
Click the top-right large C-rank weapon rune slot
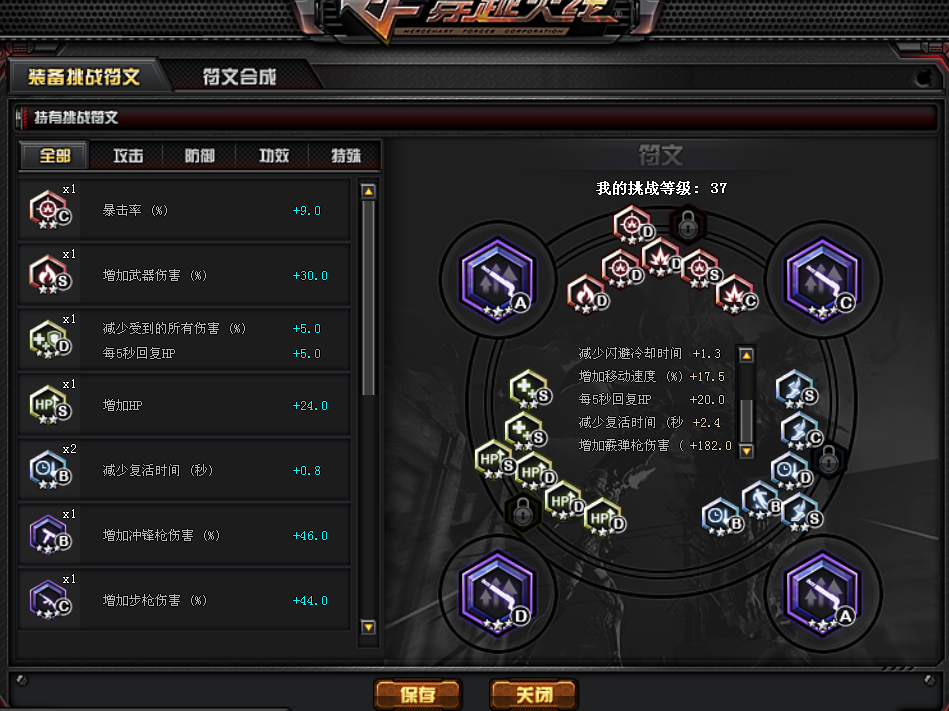(x=822, y=280)
